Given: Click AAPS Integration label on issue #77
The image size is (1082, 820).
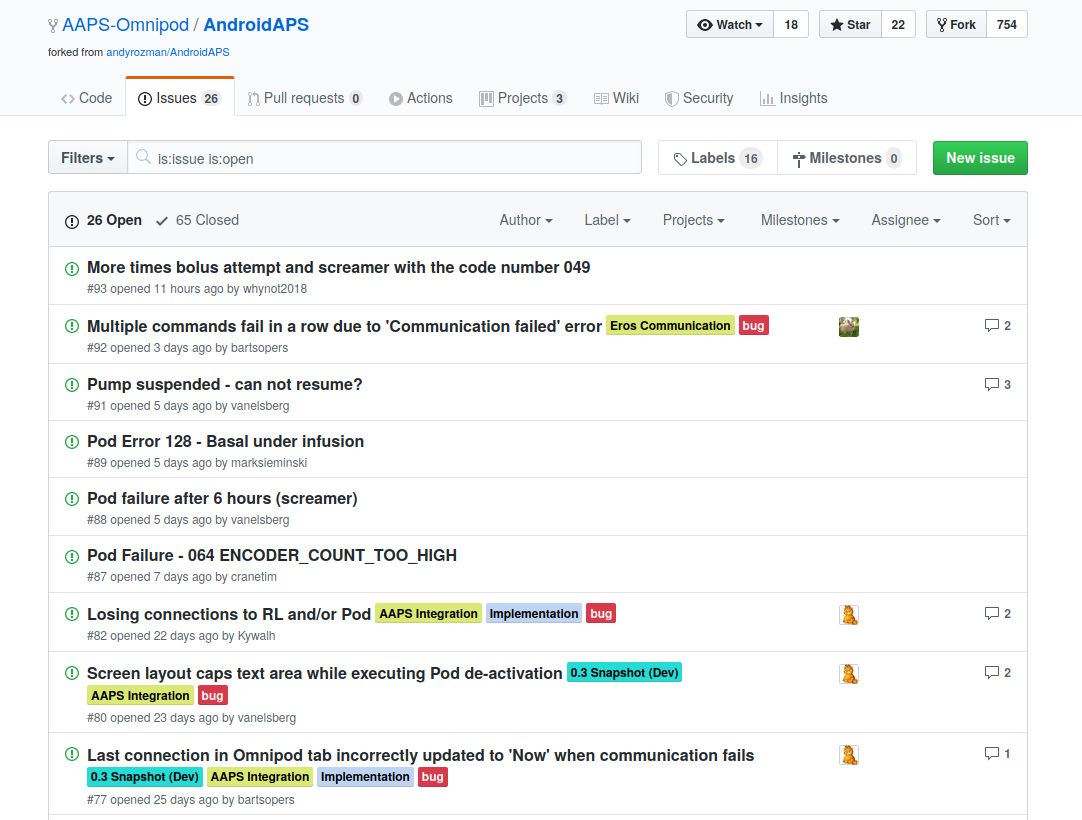Looking at the screenshot, I should 259,777.
